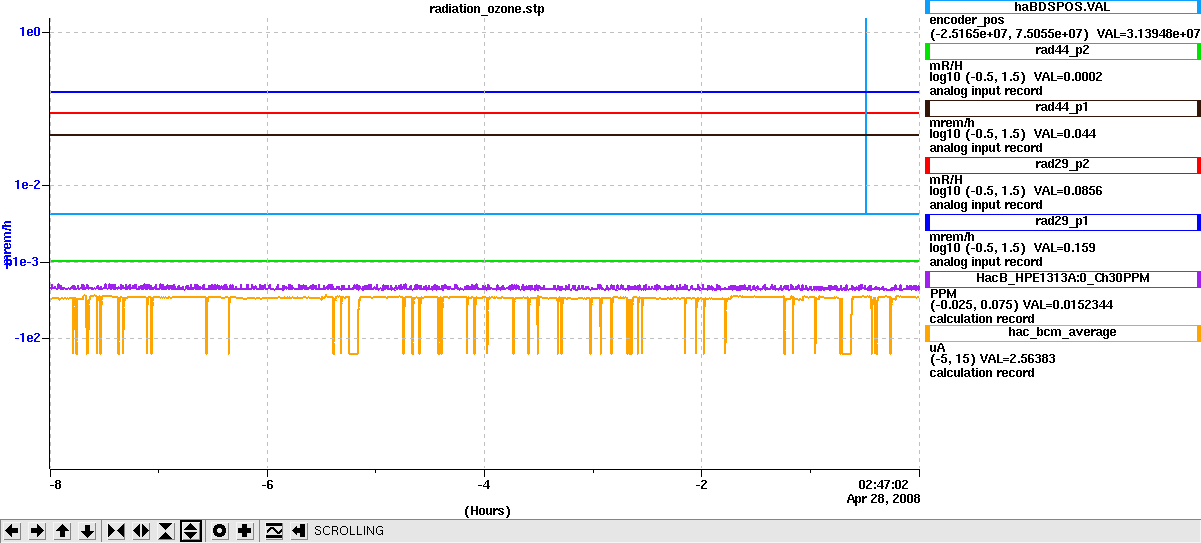Click the -2 hours tick label
The height and width of the screenshot is (543, 1201).
click(x=701, y=485)
